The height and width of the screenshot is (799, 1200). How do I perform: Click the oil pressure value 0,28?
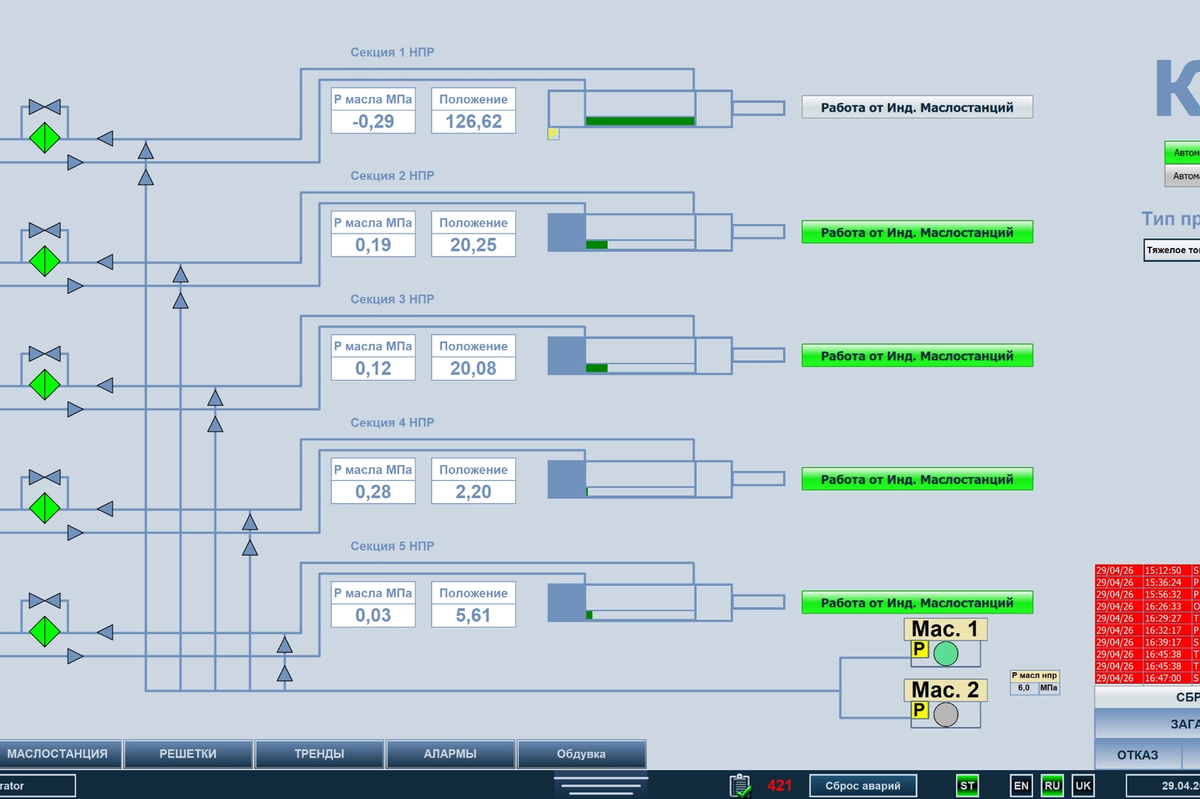tap(373, 492)
